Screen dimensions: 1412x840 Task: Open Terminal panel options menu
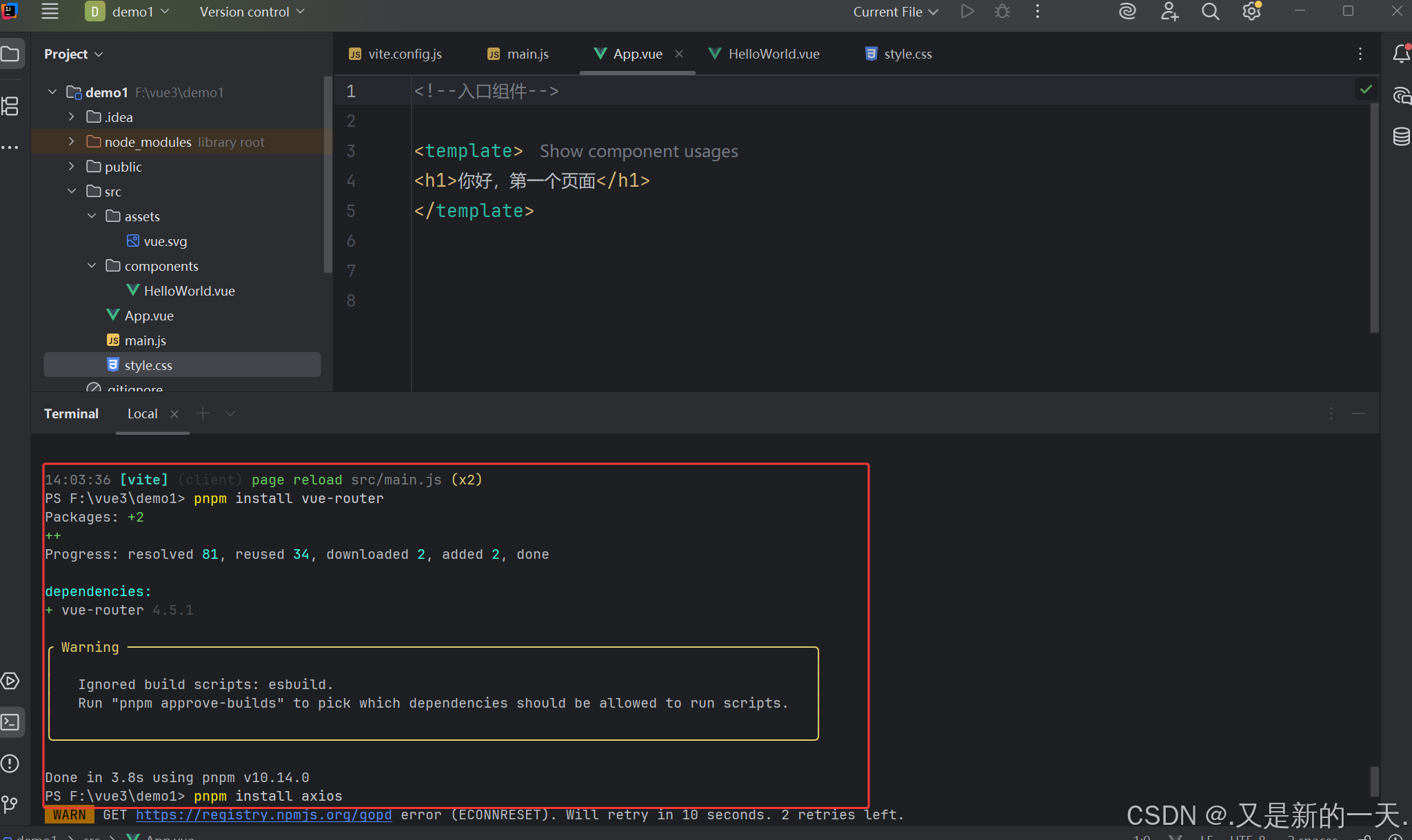[x=1331, y=413]
